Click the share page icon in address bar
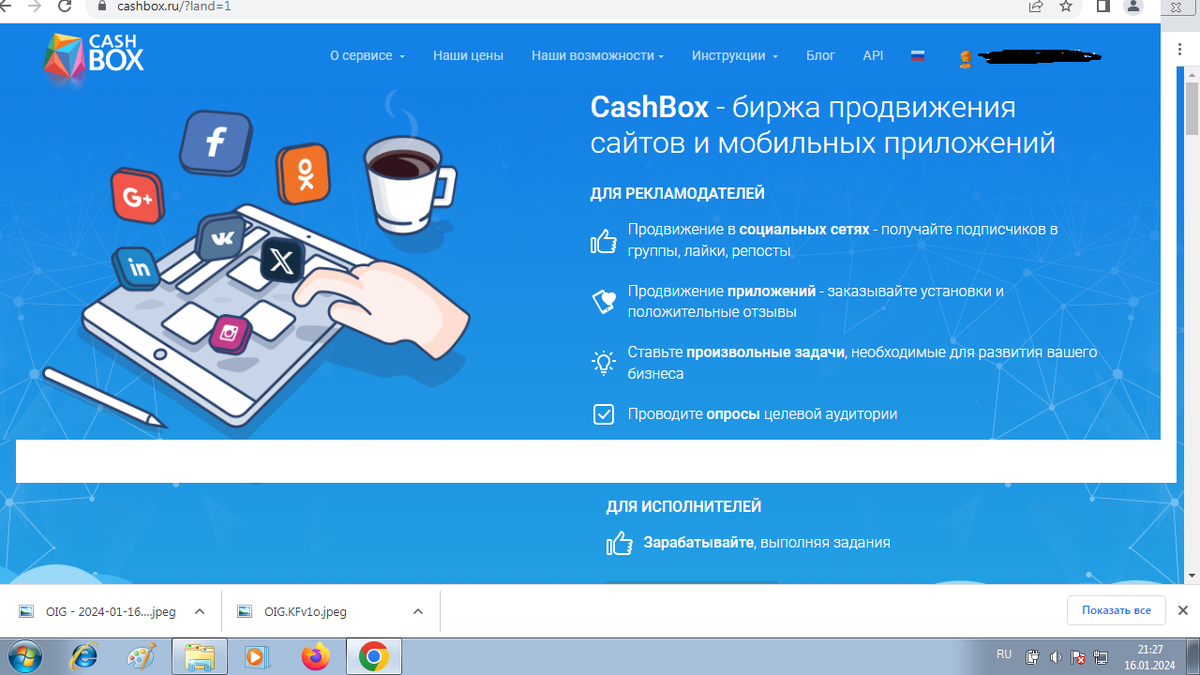1200x675 pixels. coord(1036,6)
